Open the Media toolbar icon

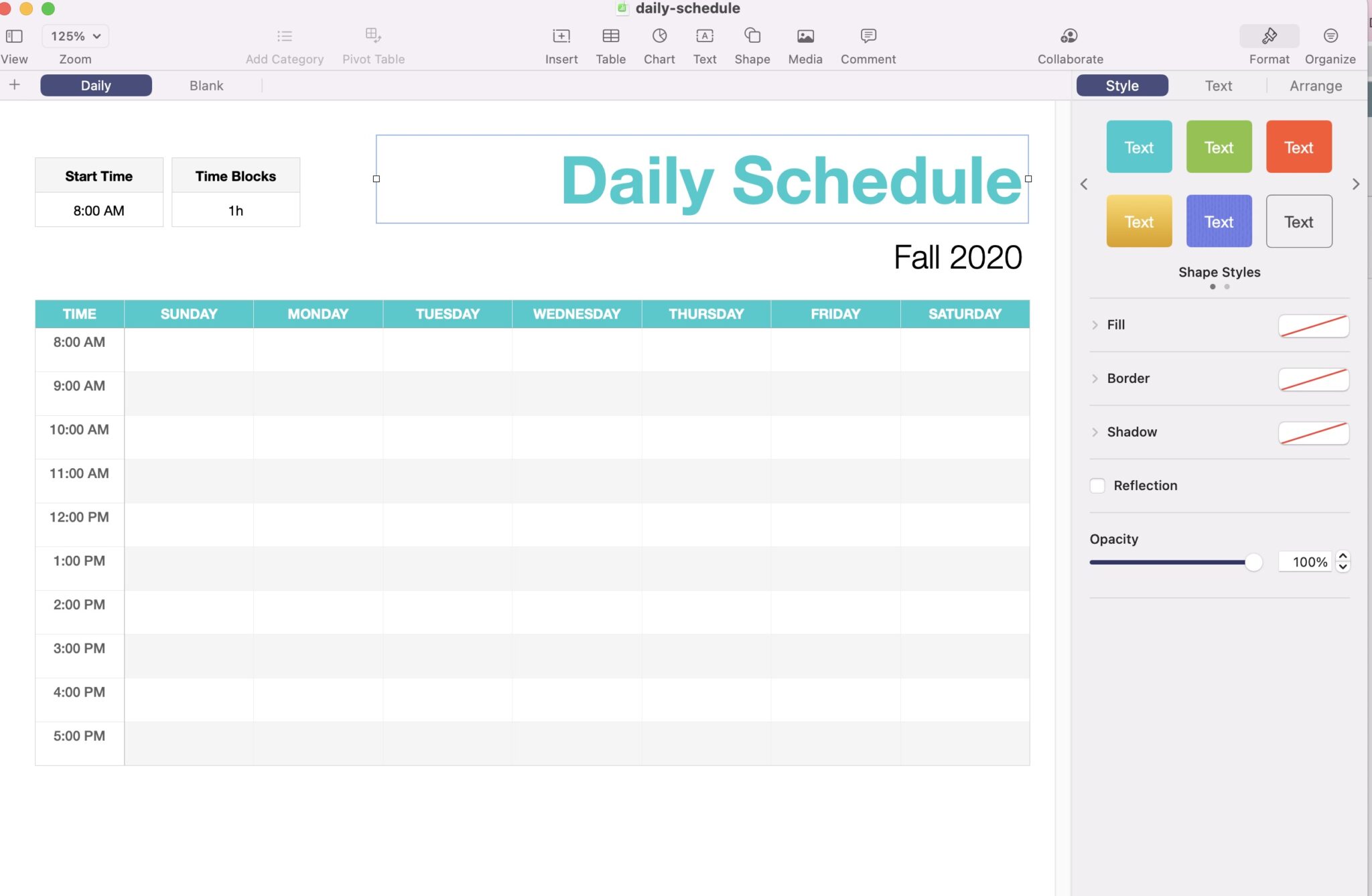(805, 36)
